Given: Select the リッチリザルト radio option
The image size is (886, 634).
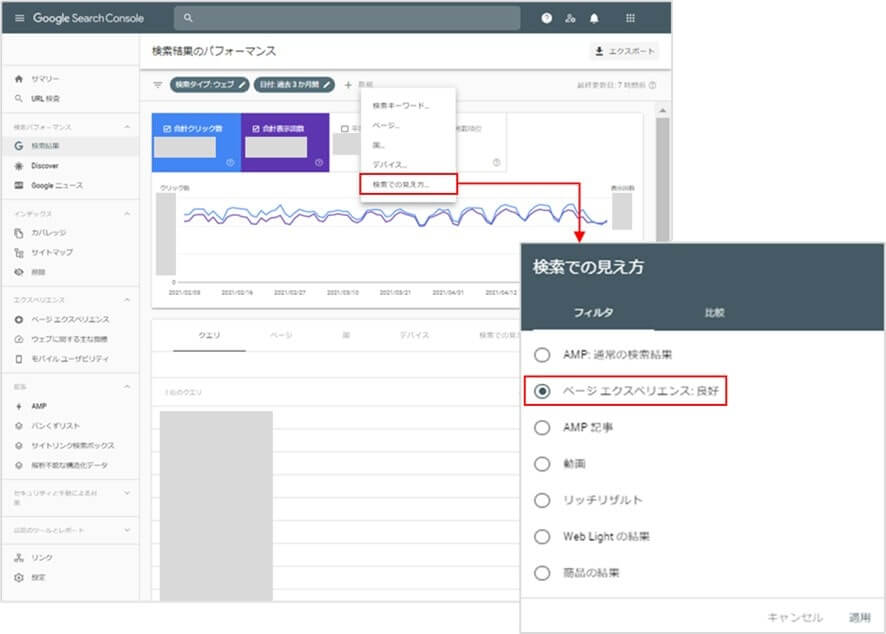Looking at the screenshot, I should coord(542,500).
